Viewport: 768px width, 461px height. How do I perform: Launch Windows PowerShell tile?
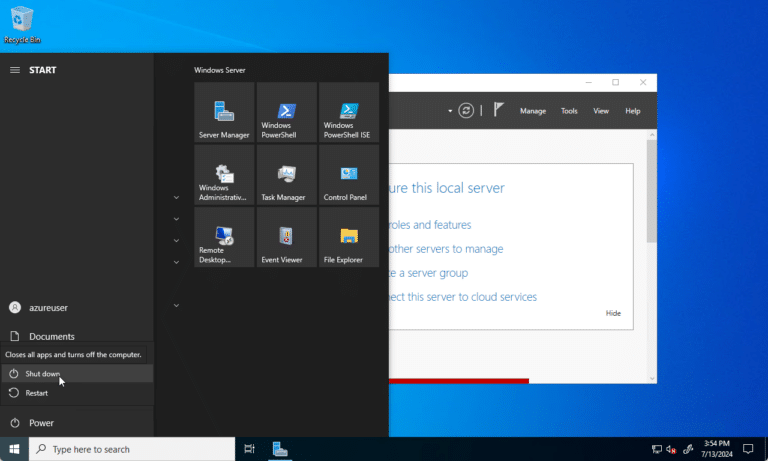click(x=286, y=112)
